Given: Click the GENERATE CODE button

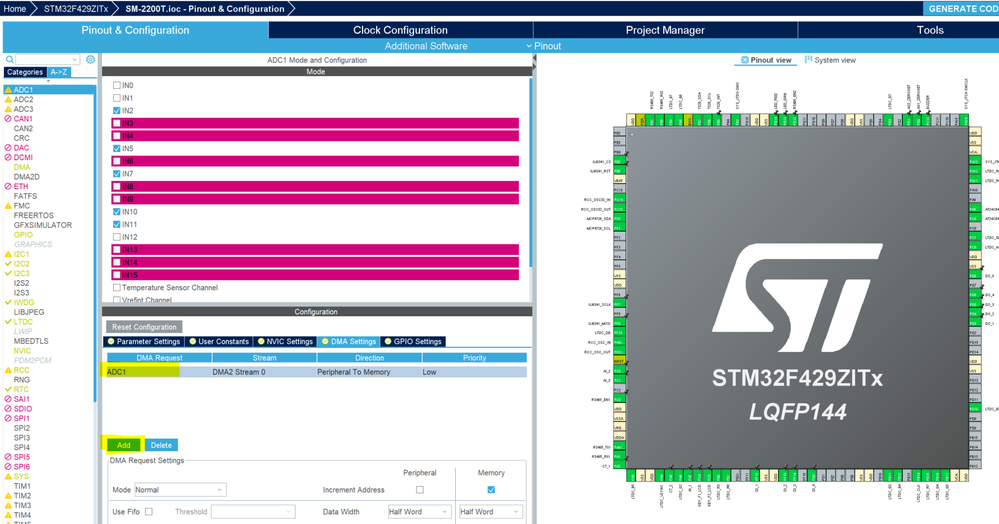Looking at the screenshot, I should pos(961,9).
